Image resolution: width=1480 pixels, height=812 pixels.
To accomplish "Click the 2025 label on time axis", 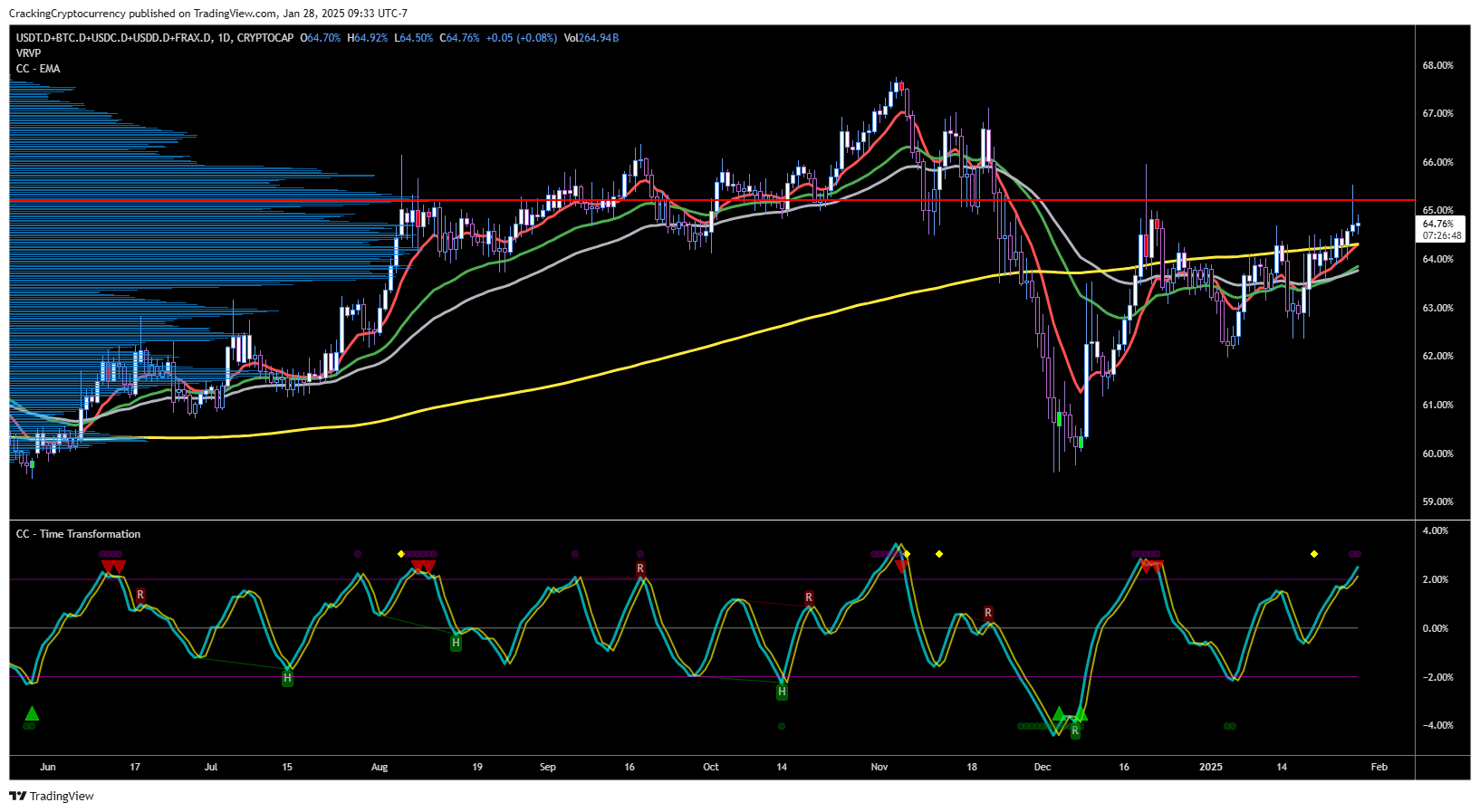I will 1211,767.
